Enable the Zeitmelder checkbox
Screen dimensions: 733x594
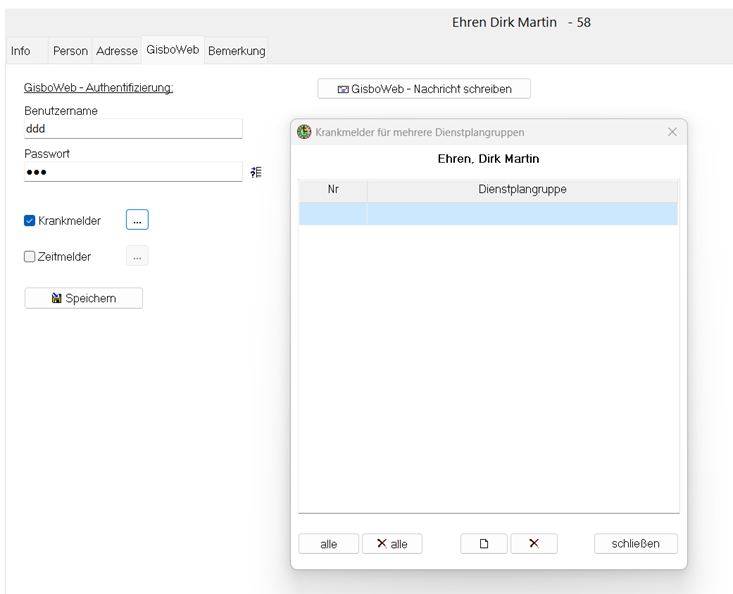click(30, 256)
